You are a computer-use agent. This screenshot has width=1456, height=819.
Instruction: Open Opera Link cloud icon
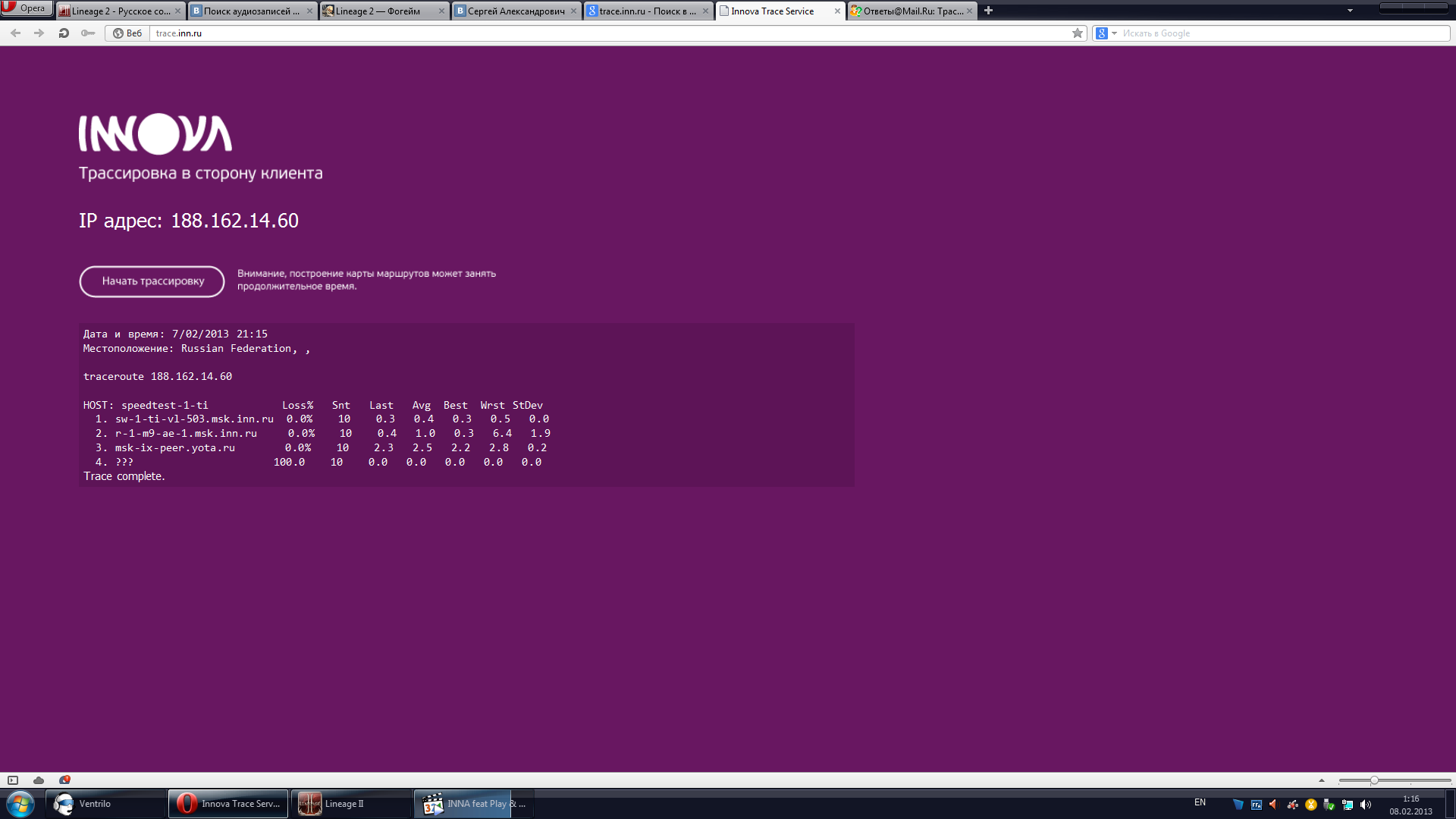click(39, 780)
